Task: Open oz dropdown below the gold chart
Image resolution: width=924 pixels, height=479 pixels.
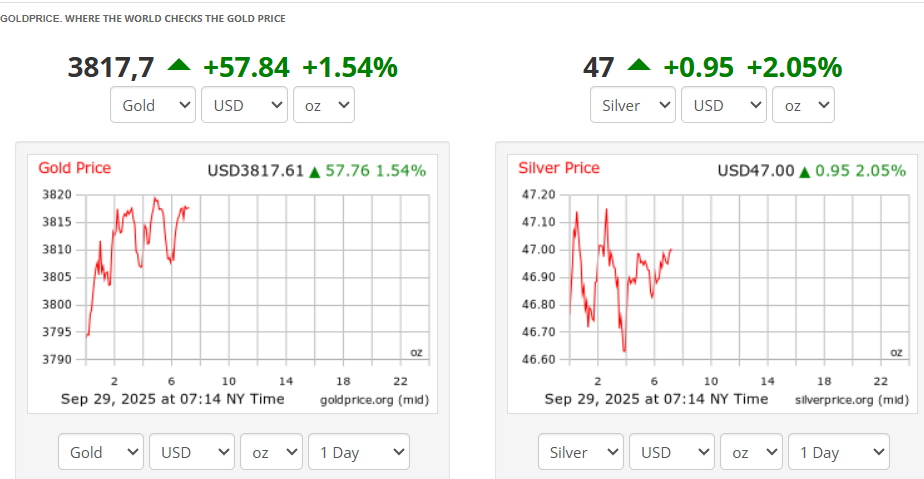Action: coord(271,452)
